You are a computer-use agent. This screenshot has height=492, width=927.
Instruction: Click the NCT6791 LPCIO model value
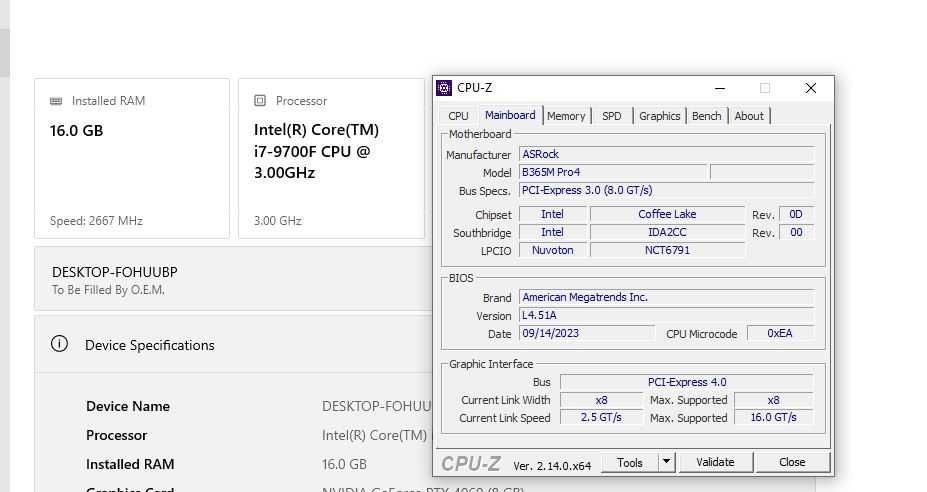667,250
